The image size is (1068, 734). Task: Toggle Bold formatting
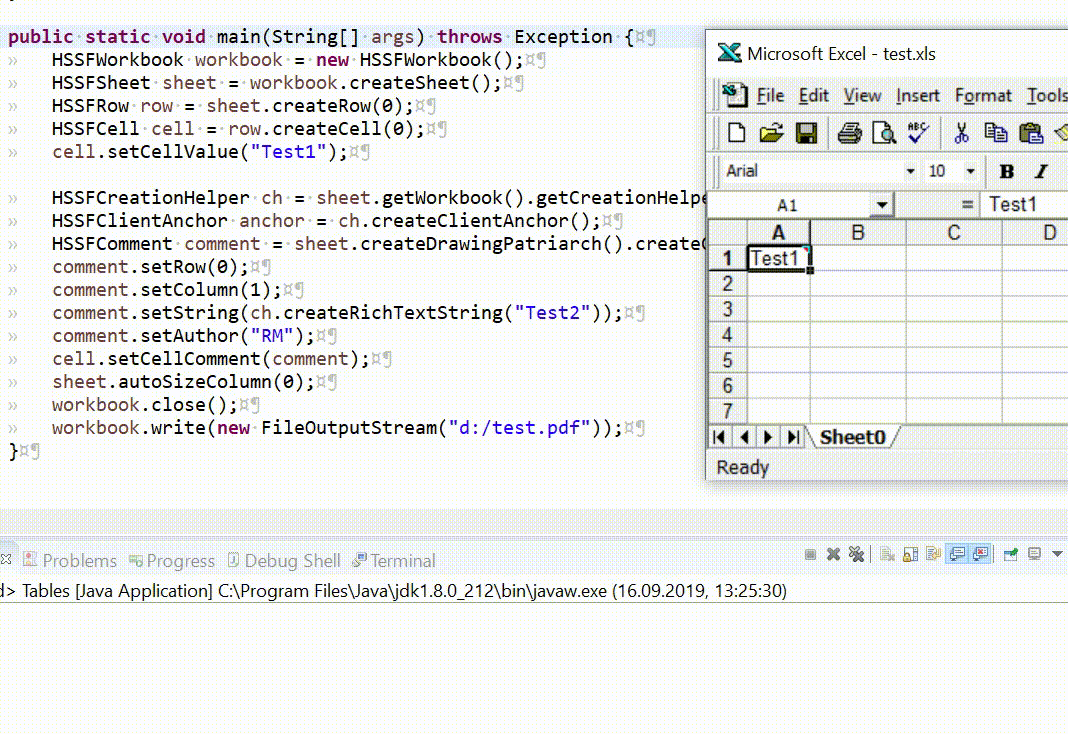1005,172
